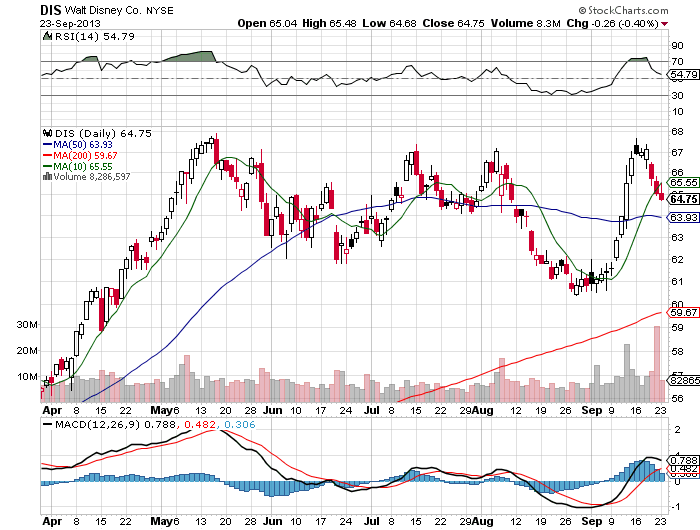Click the DIS (Daily) 64.75 legend entry
This screenshot has width=700, height=530.
click(x=103, y=133)
